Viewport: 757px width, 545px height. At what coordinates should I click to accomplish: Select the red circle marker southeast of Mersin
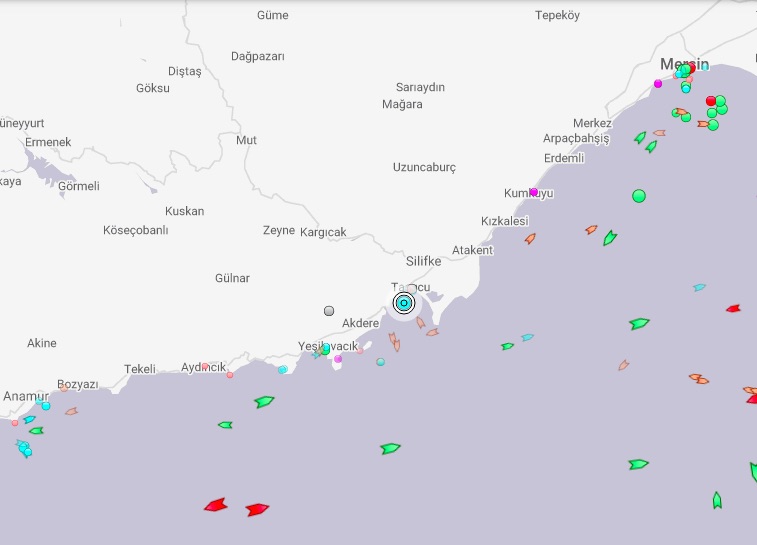(x=711, y=101)
